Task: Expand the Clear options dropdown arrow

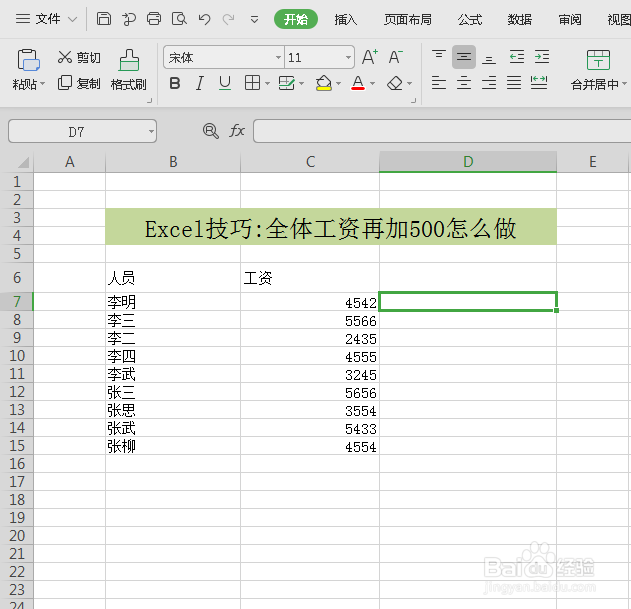Action: pyautogui.click(x=410, y=83)
